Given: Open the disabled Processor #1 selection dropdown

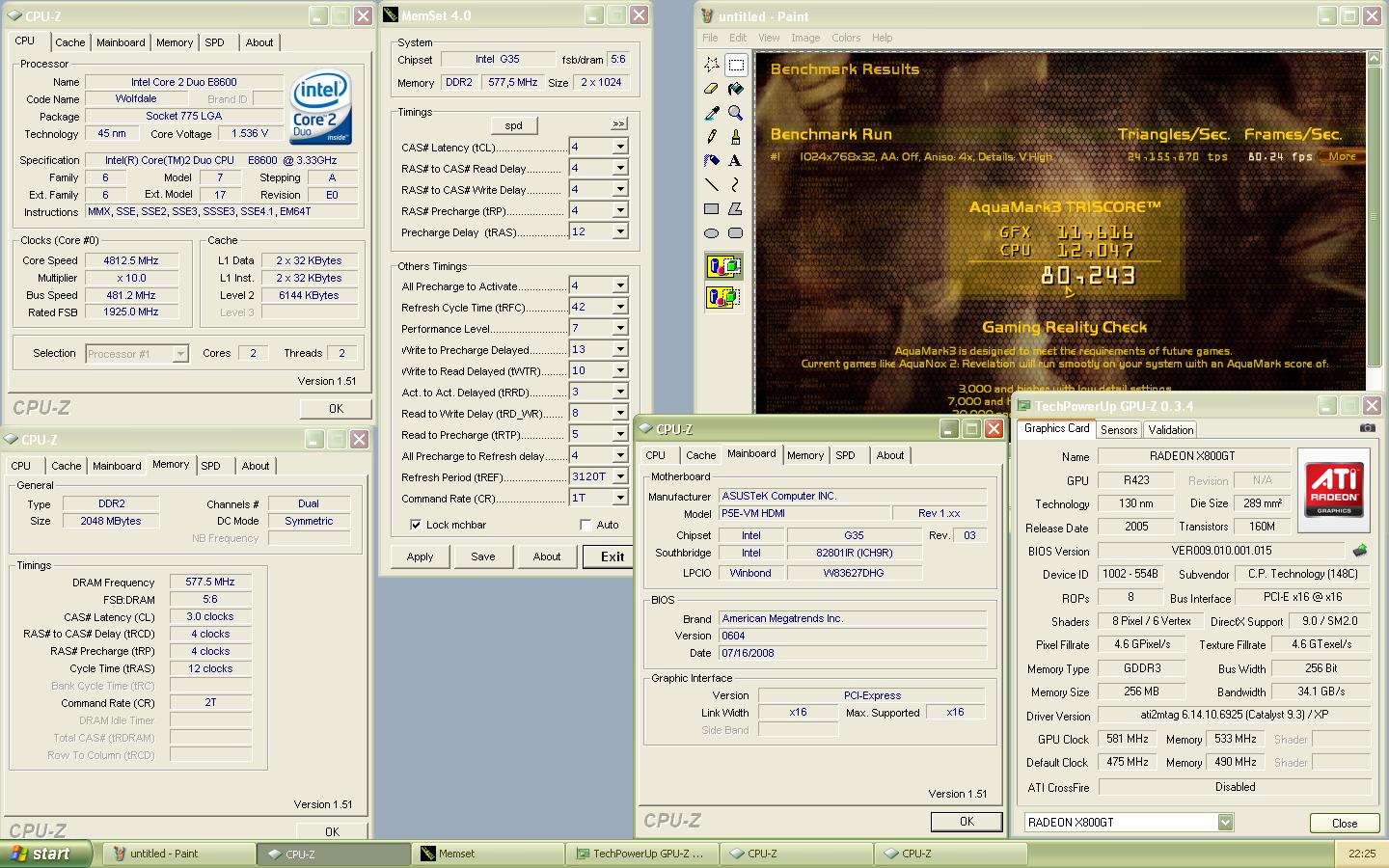Looking at the screenshot, I should click(180, 354).
